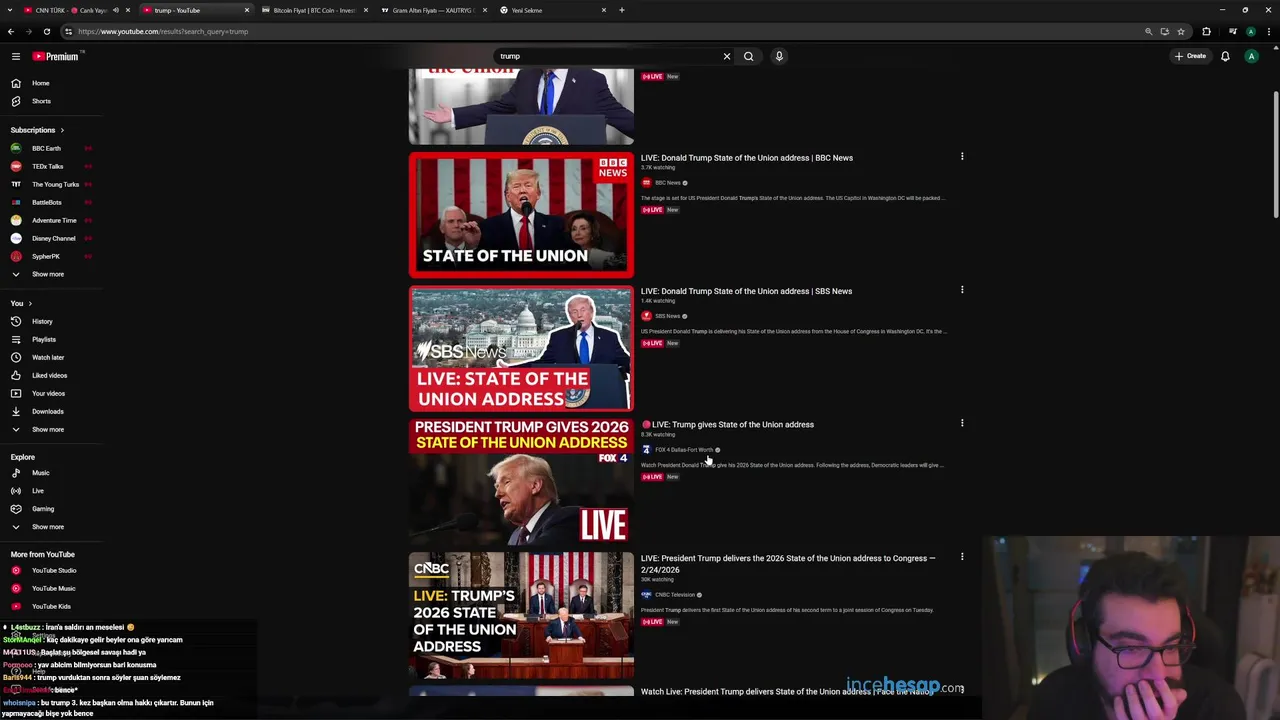Bookmark this page with the star
Image resolution: width=1280 pixels, height=720 pixels.
[1181, 31]
